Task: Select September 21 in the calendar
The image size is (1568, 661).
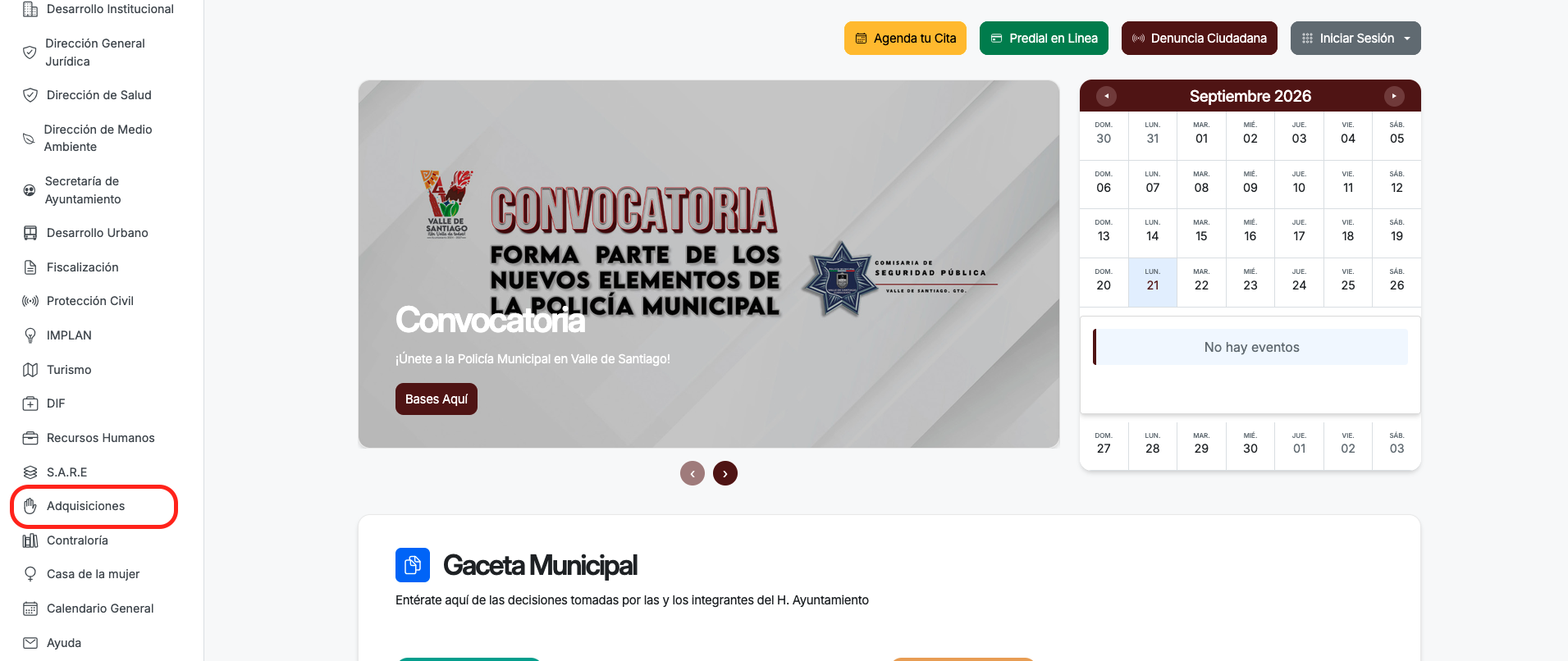Action: click(1153, 282)
